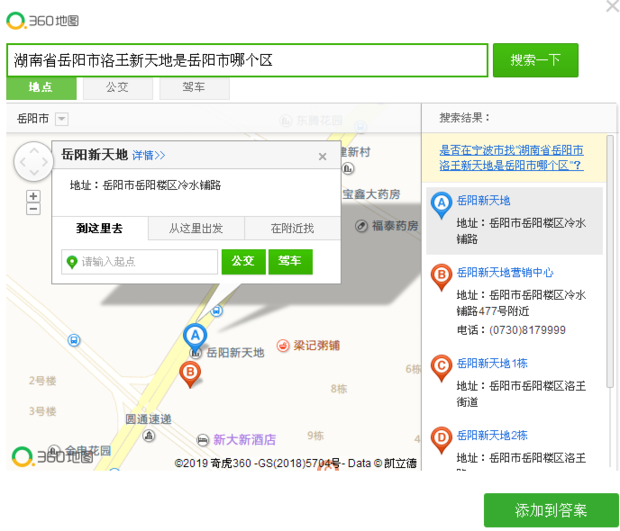Switch to the 驾车 tab
The width and height of the screenshot is (620, 531).
(194, 88)
